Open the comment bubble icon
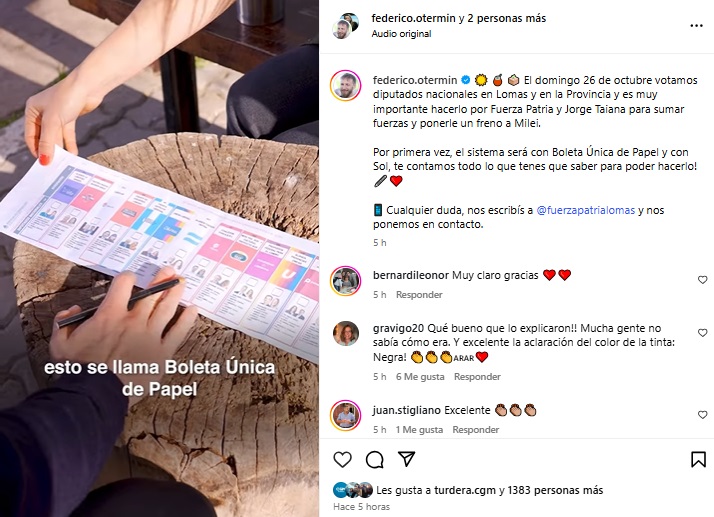 coord(375,460)
